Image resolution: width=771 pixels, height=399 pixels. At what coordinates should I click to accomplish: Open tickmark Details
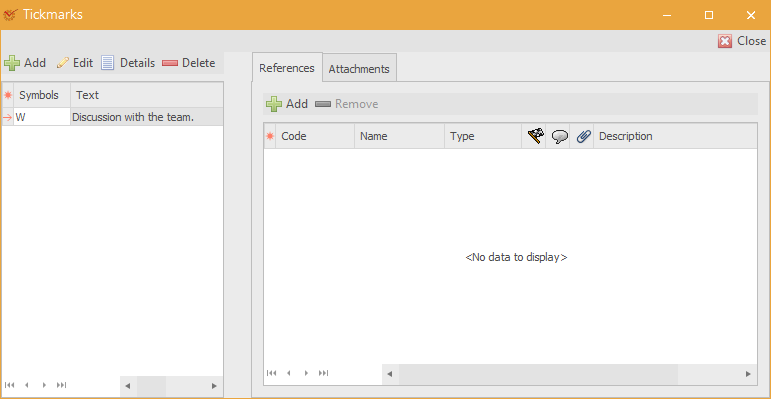point(128,63)
